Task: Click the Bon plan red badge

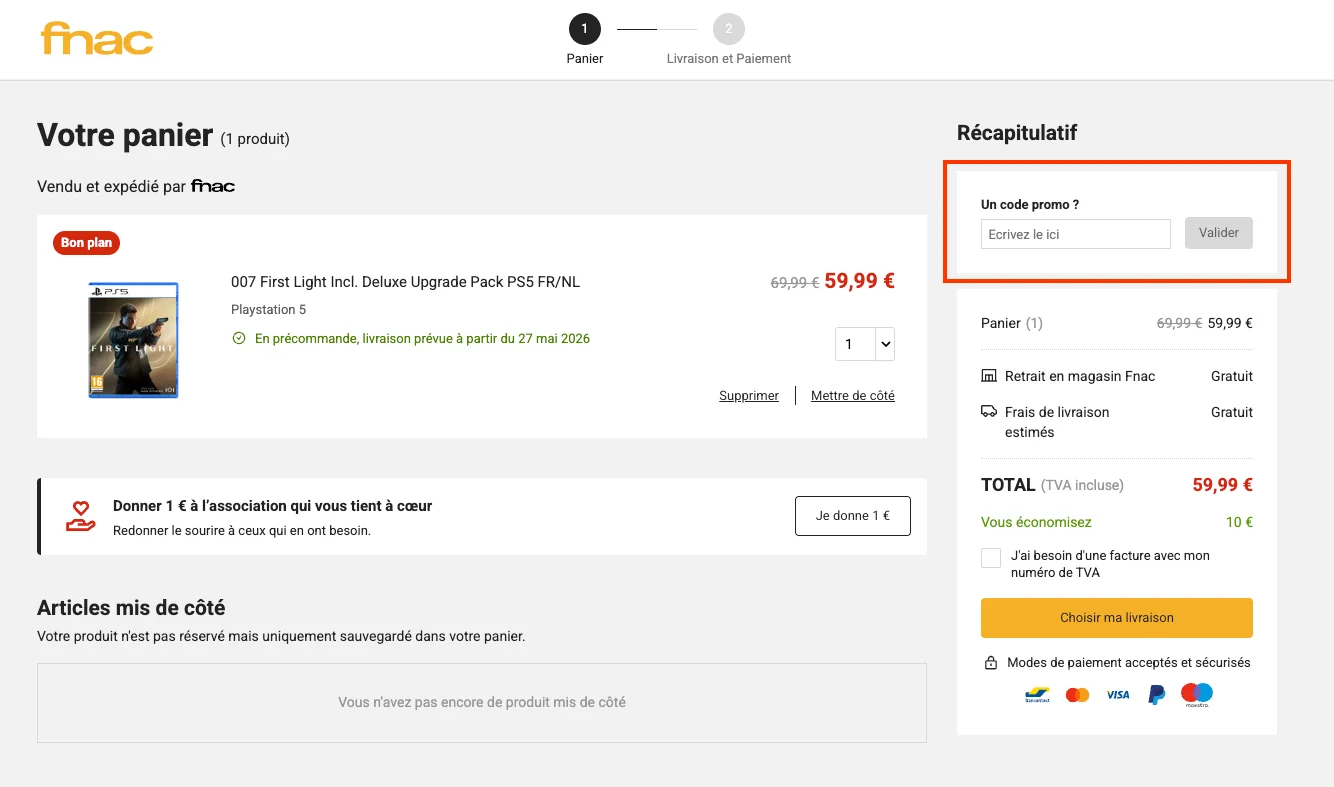Action: pos(87,242)
